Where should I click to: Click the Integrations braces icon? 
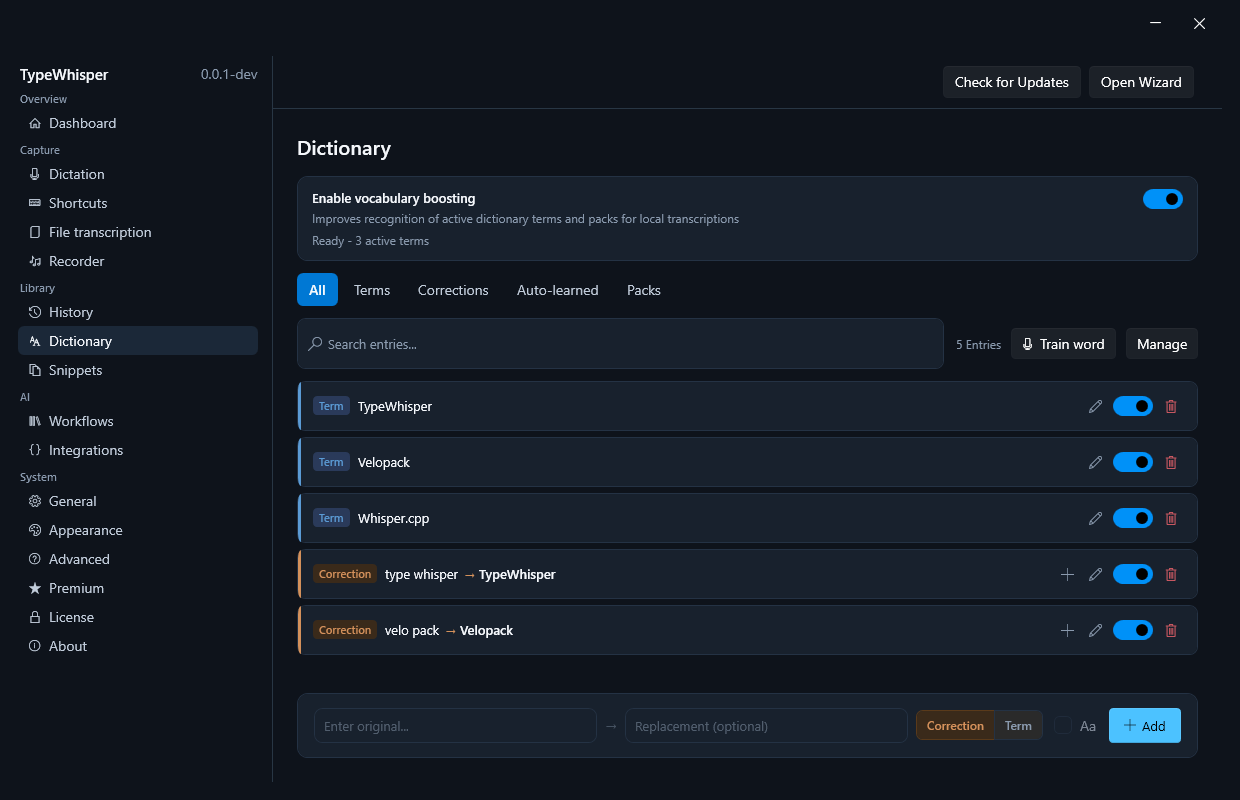[35, 450]
